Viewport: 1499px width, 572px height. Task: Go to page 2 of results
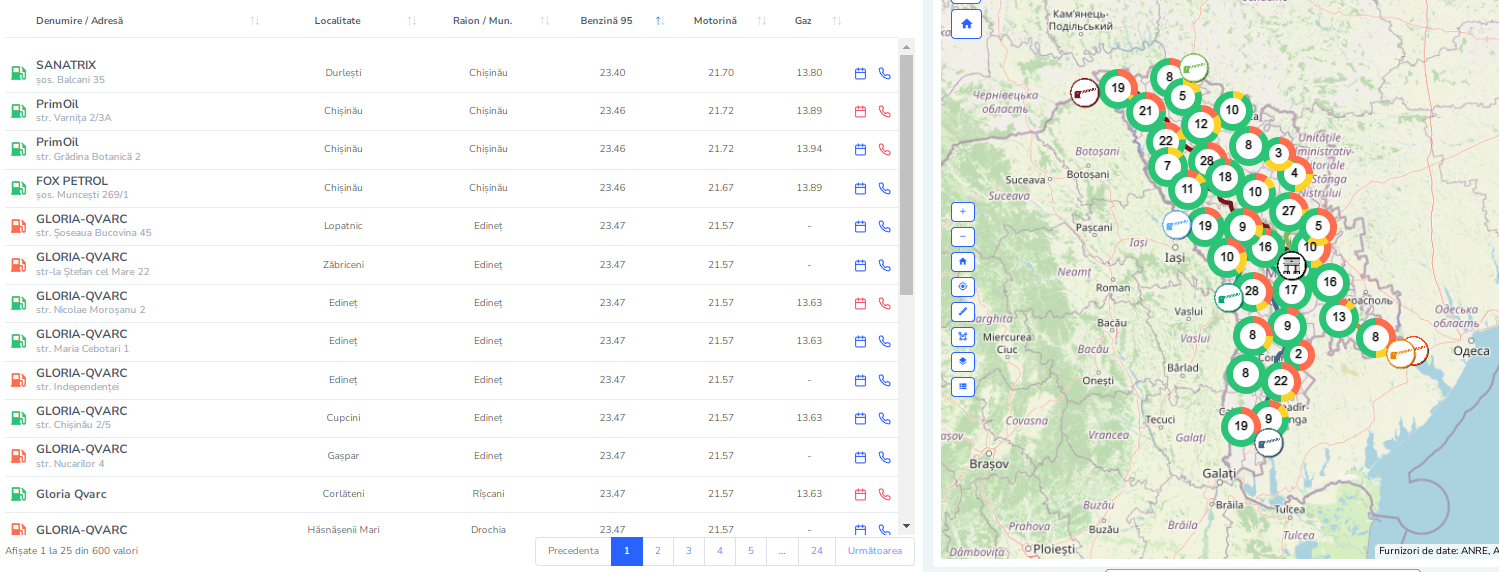[x=657, y=551]
